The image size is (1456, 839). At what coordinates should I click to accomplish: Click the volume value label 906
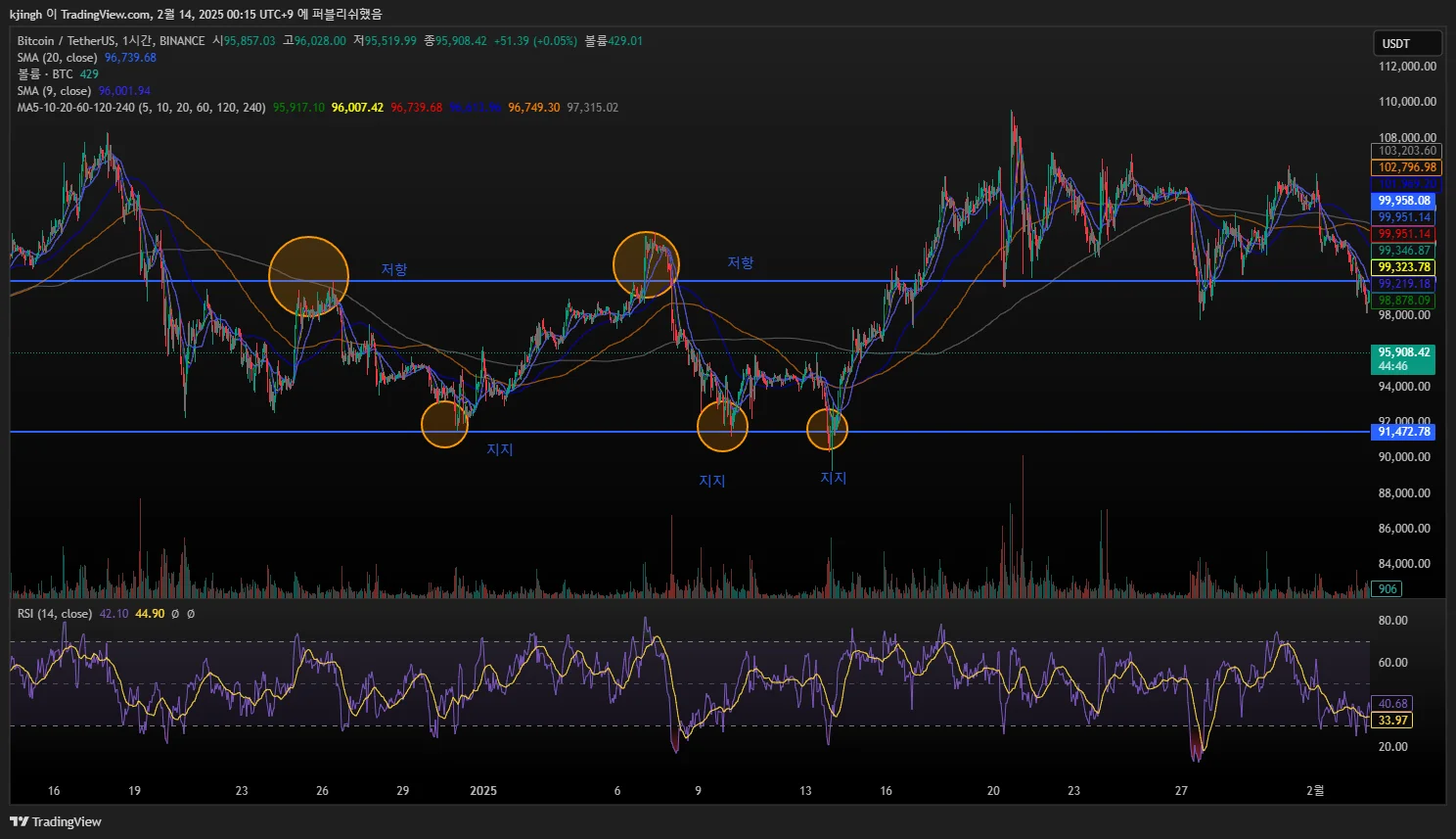(1388, 589)
